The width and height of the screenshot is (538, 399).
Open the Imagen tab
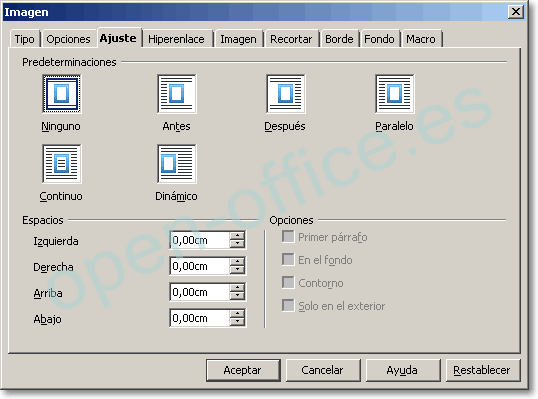point(238,39)
